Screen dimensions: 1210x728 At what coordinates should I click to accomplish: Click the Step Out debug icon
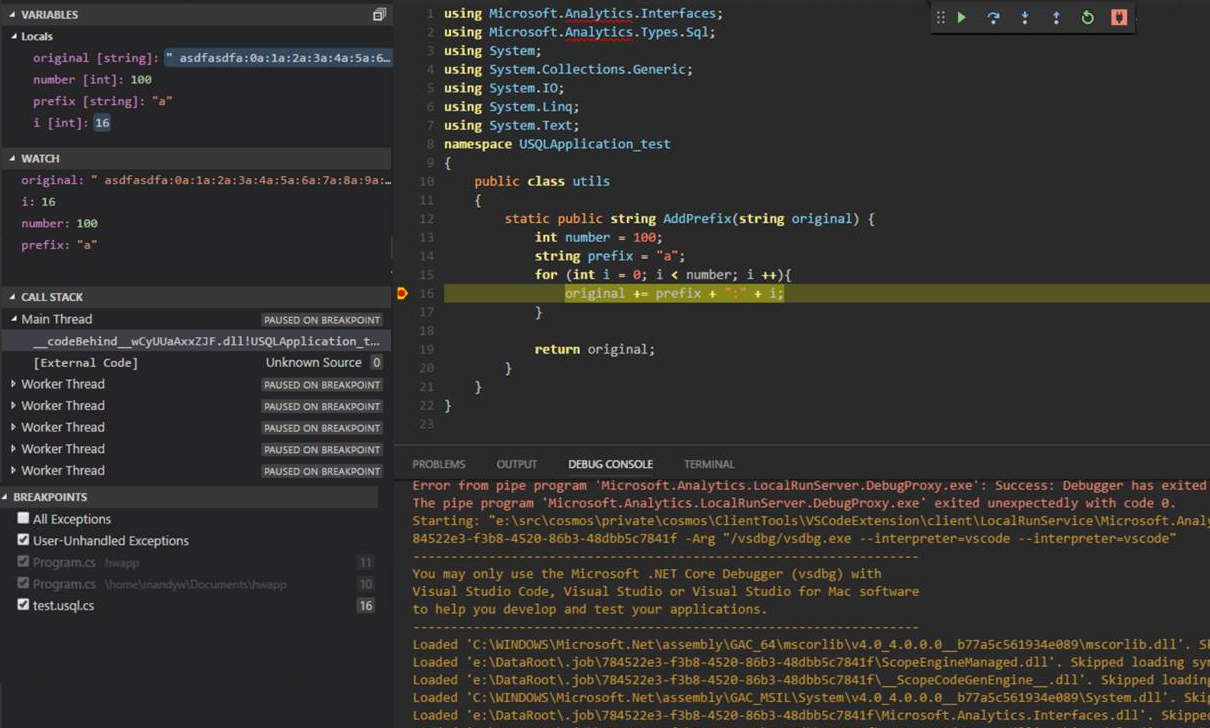(1055, 17)
